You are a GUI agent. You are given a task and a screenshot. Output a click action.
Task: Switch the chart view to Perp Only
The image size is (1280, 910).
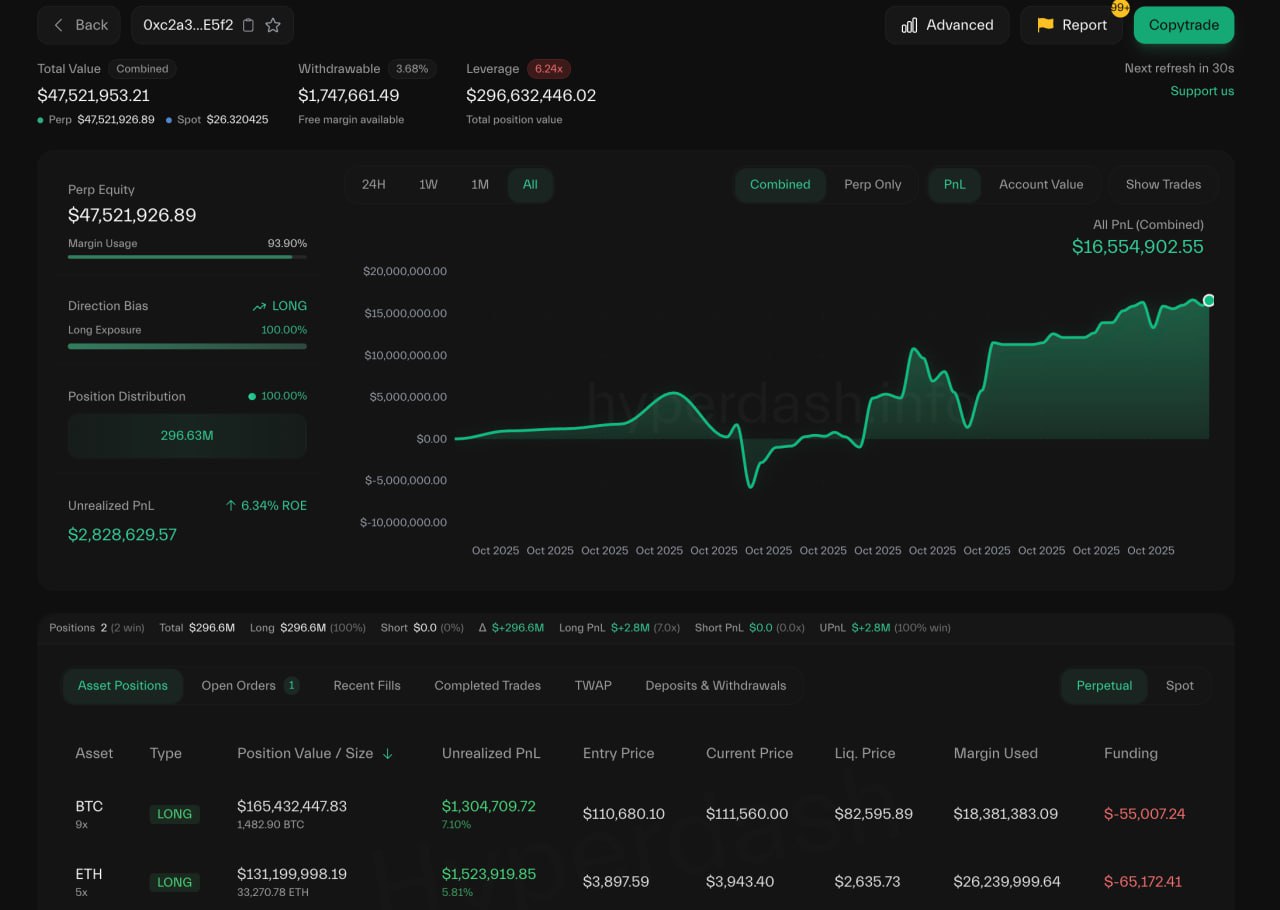872,185
